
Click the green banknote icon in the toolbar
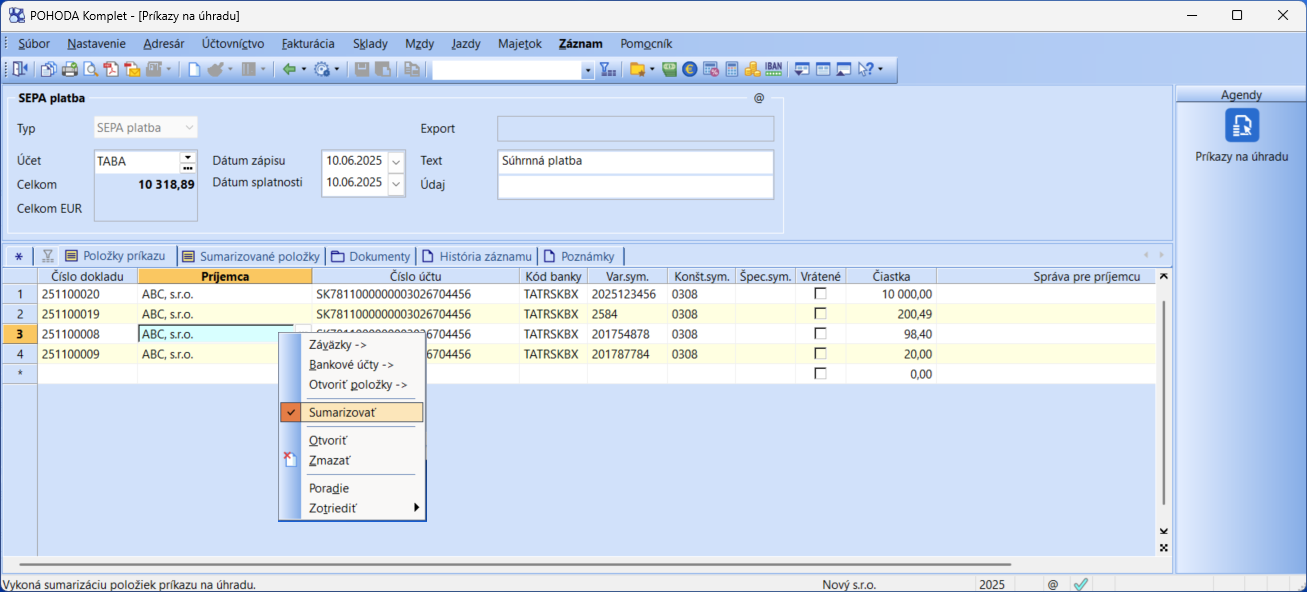click(669, 69)
